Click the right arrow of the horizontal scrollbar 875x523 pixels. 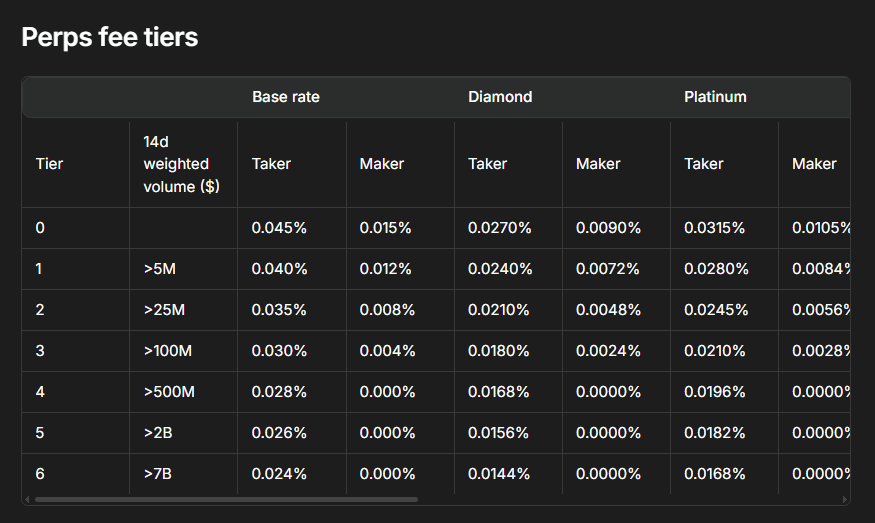tap(844, 498)
